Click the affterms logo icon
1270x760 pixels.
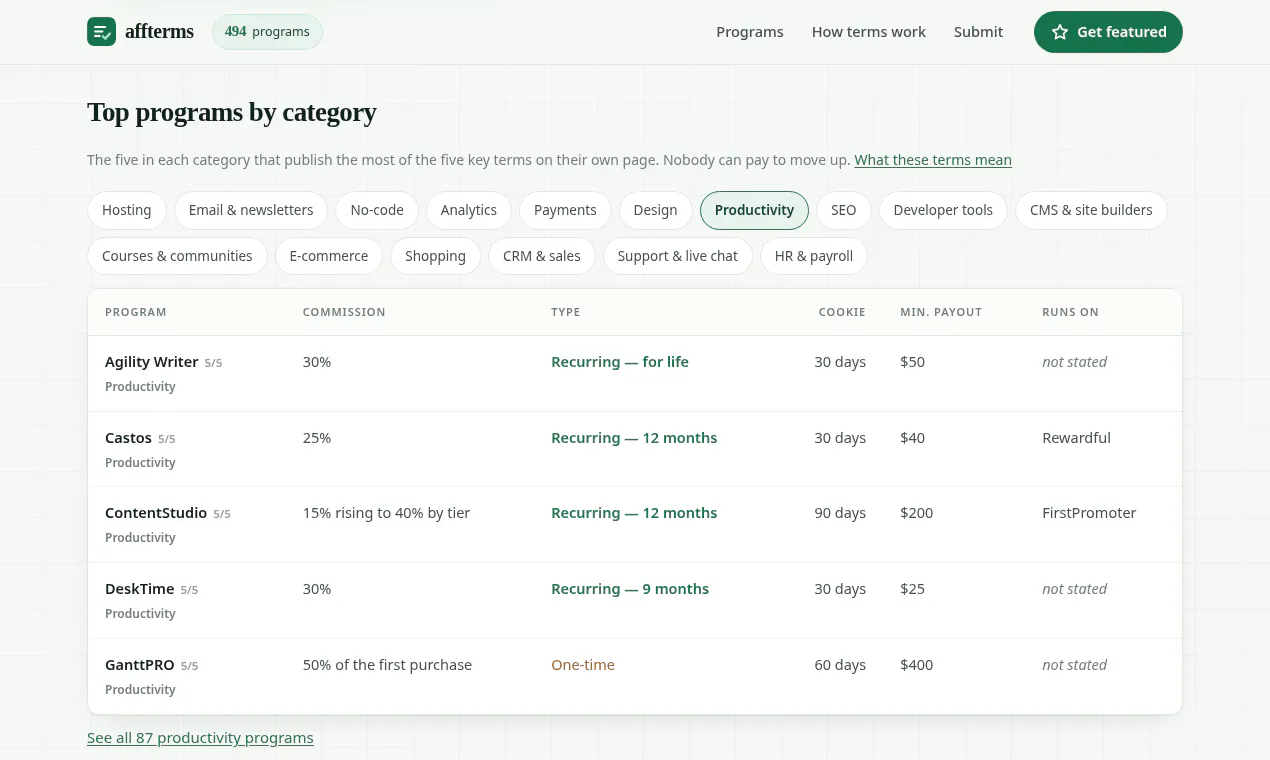point(101,32)
